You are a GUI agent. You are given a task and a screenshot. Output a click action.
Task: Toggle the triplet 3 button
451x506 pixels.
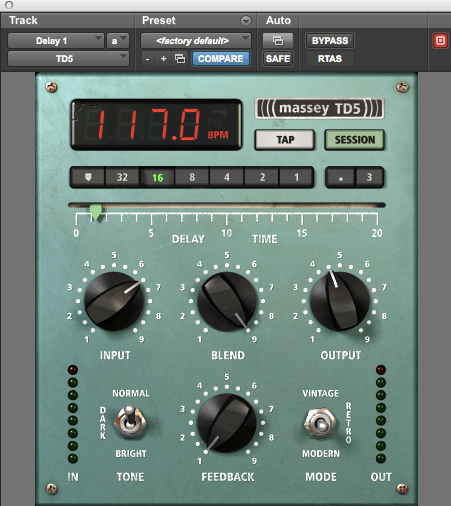pos(369,177)
